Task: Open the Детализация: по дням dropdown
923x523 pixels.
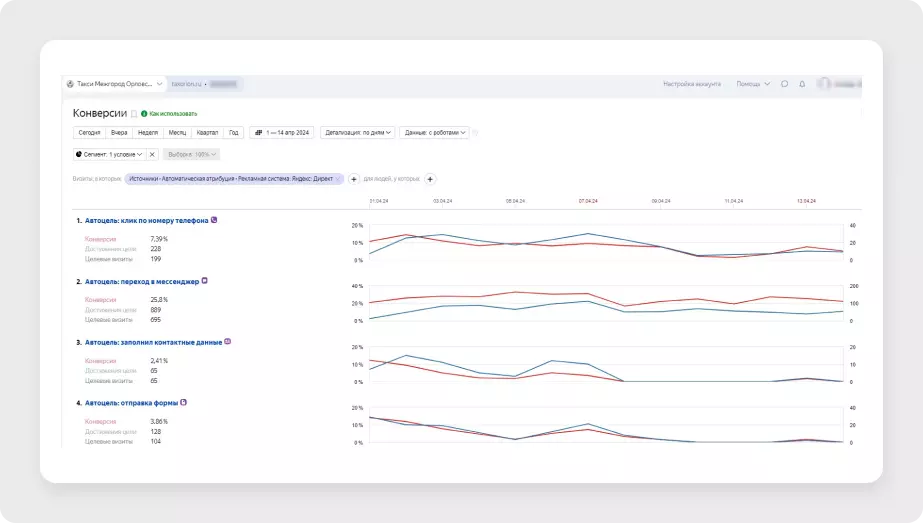Action: 357,133
